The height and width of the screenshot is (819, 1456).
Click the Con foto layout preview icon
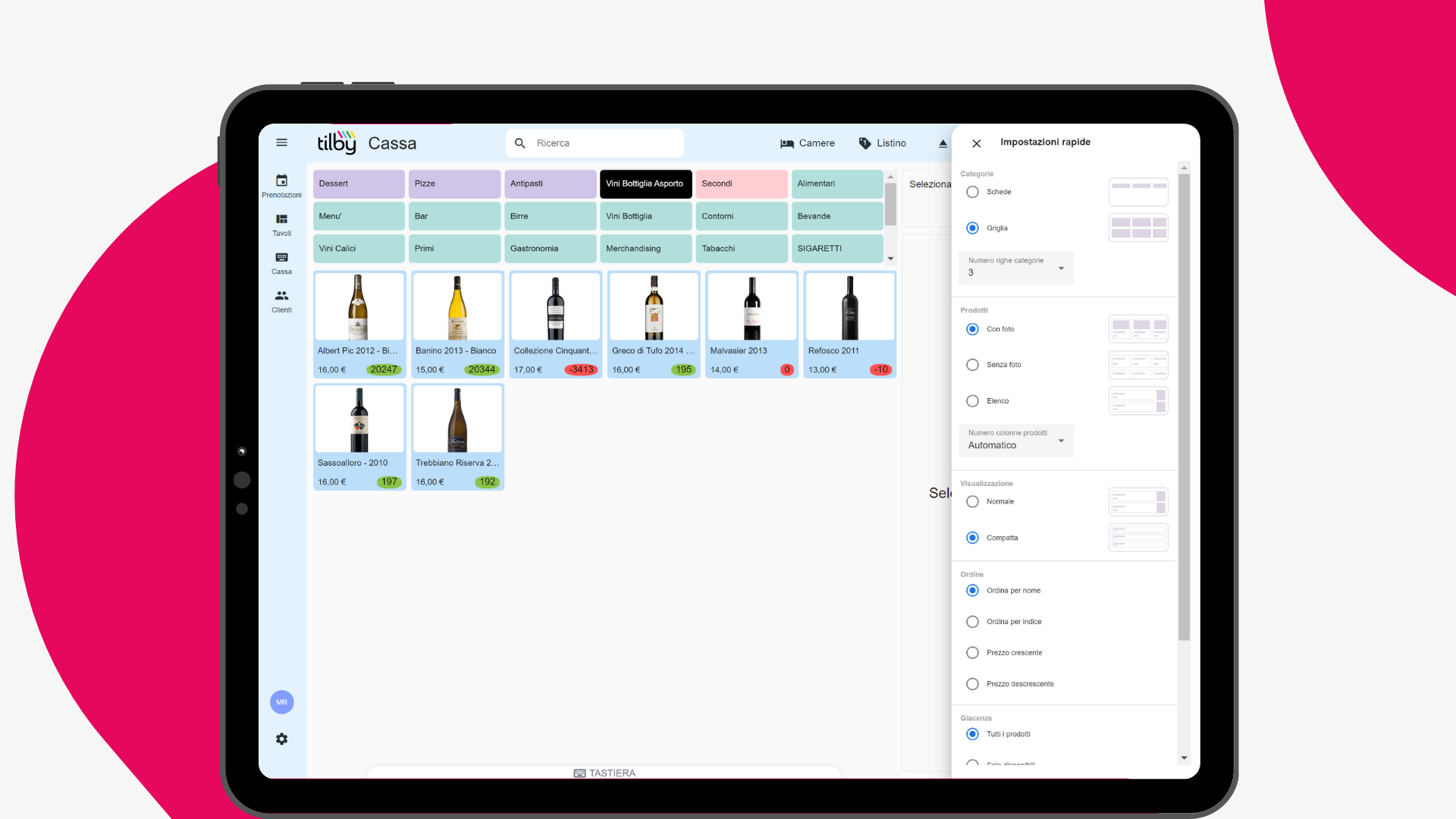tap(1138, 329)
